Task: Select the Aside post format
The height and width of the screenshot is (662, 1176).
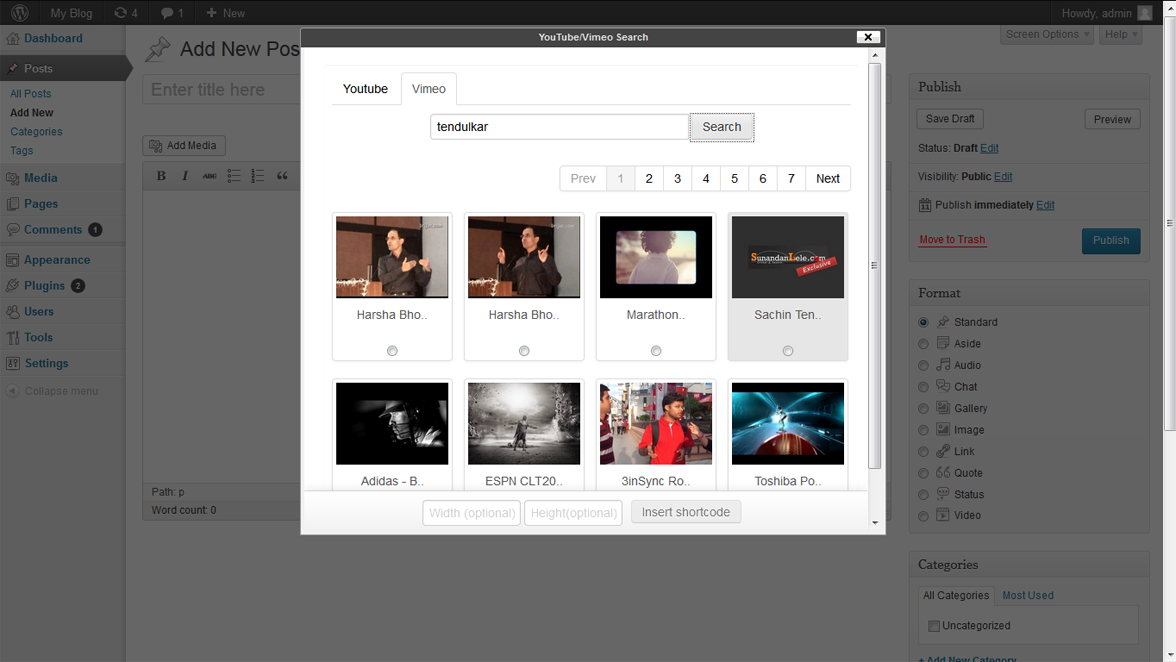Action: (923, 344)
